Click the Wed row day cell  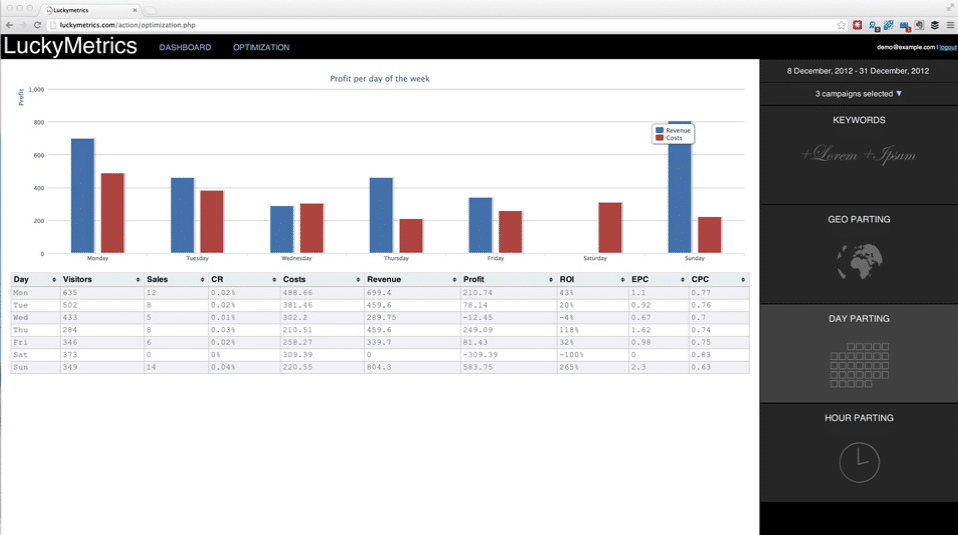coord(35,318)
